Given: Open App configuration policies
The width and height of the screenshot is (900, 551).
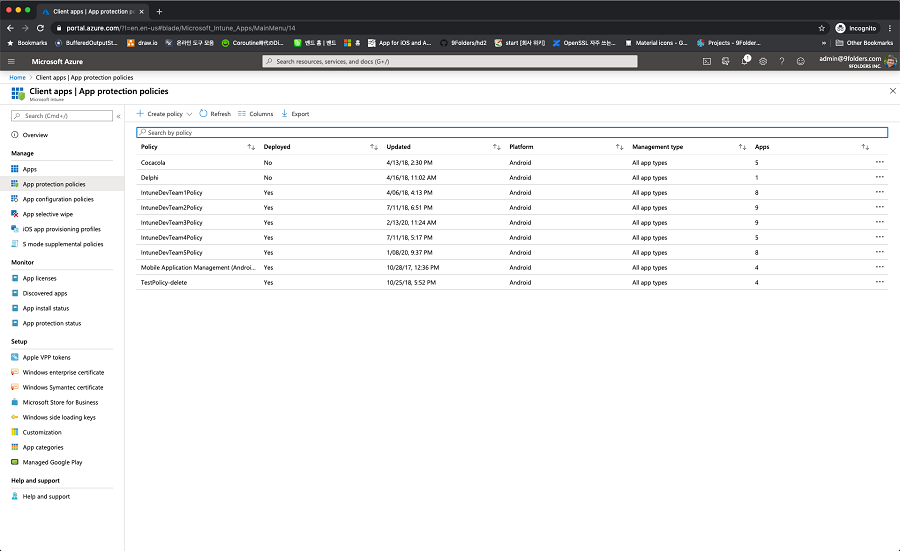Looking at the screenshot, I should tap(58, 199).
